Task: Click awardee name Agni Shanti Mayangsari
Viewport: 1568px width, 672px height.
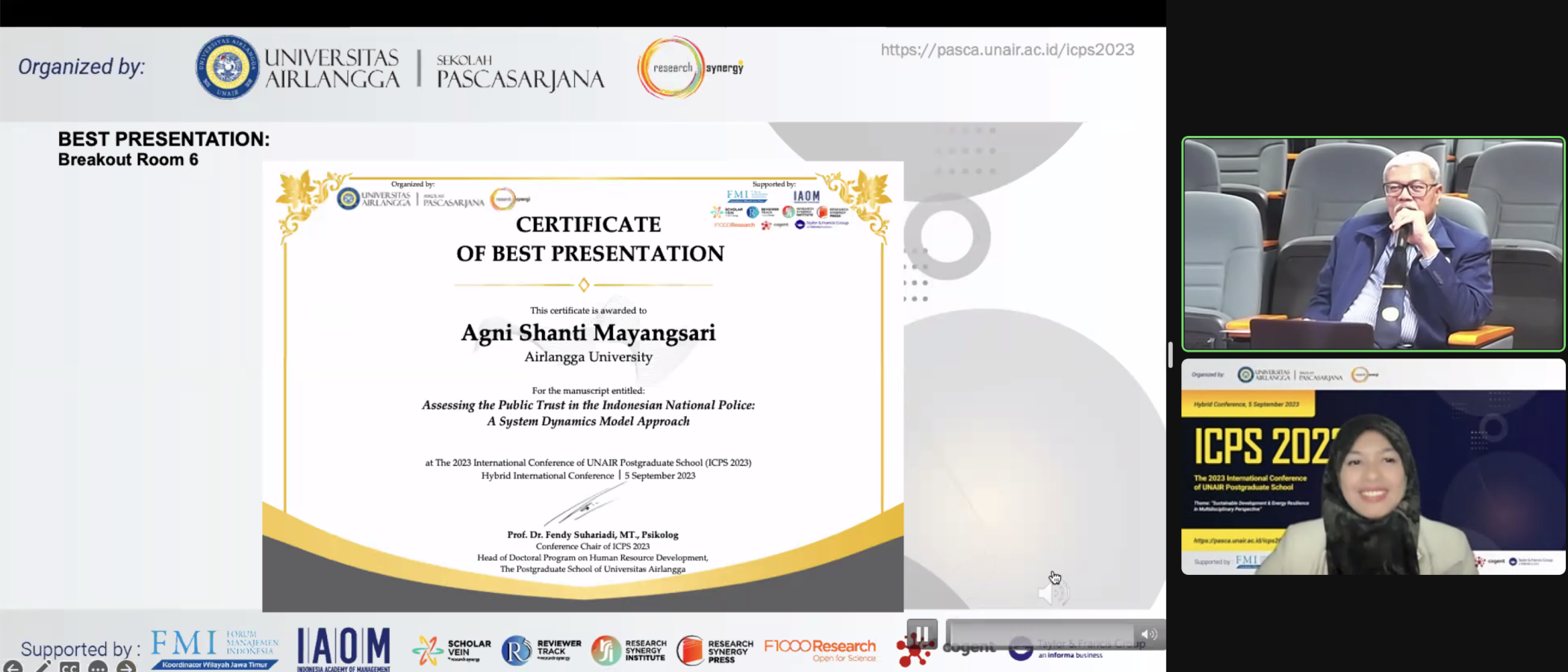Action: (x=588, y=333)
